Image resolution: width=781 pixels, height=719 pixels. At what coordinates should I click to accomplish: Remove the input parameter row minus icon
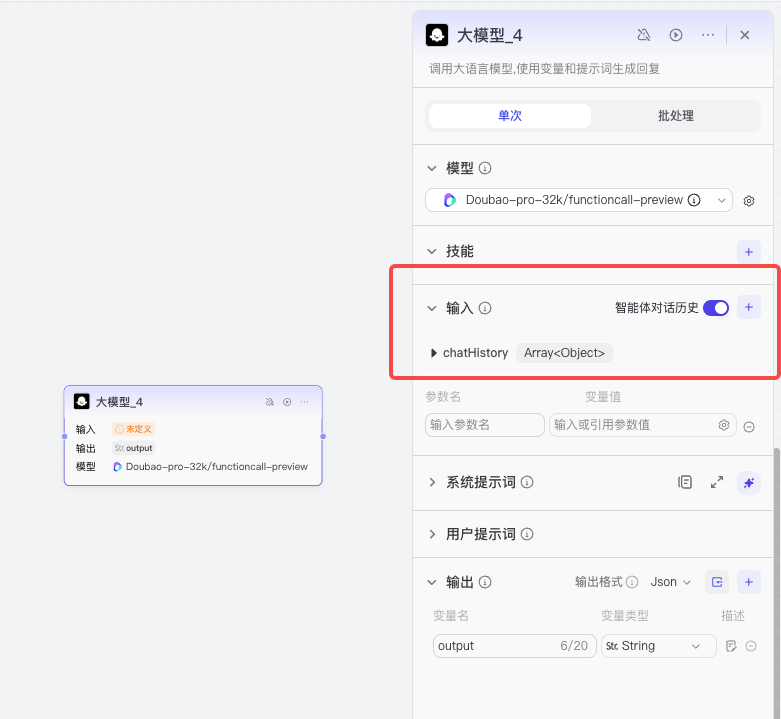coord(749,427)
